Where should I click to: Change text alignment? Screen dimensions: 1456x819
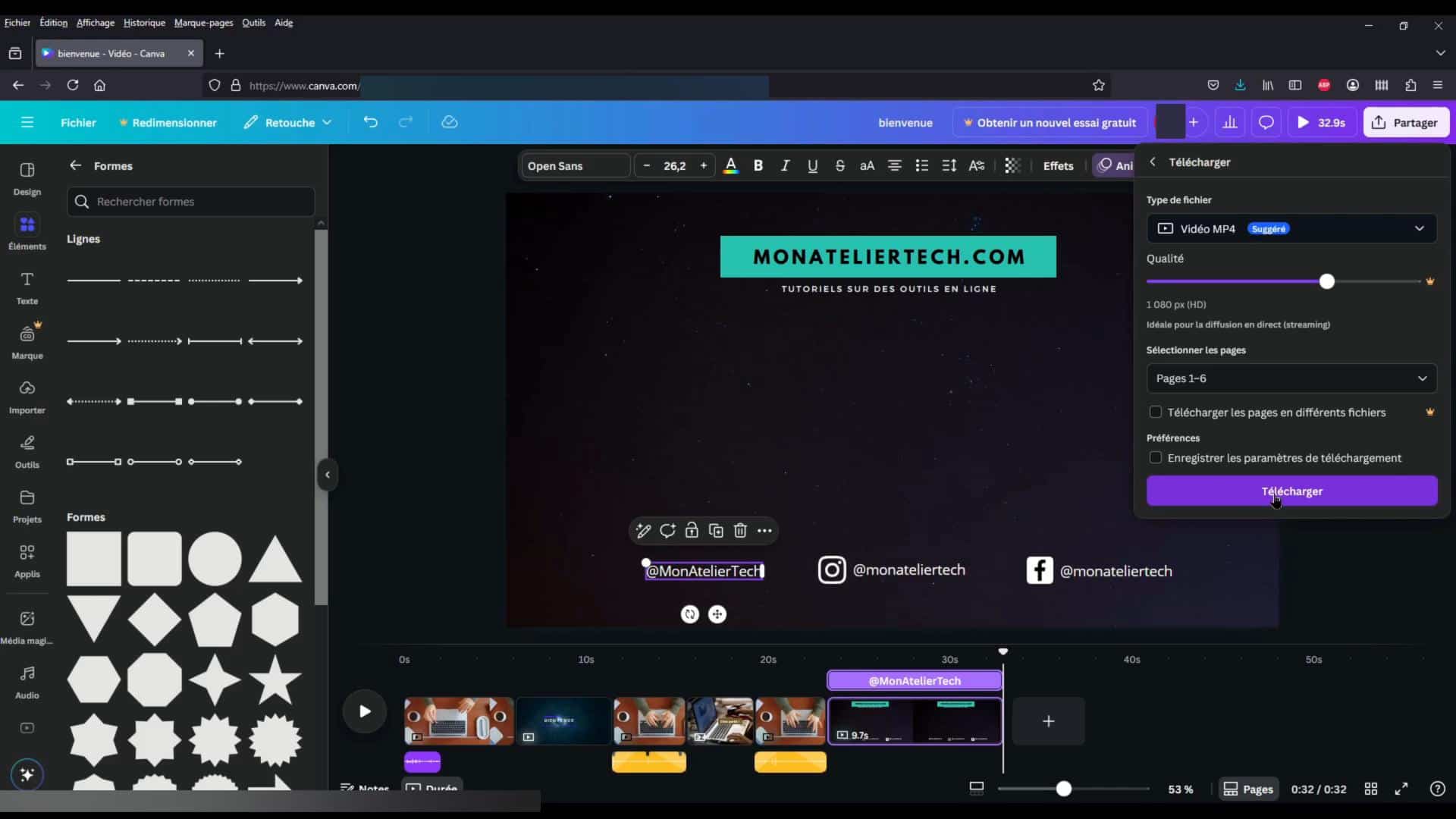895,165
